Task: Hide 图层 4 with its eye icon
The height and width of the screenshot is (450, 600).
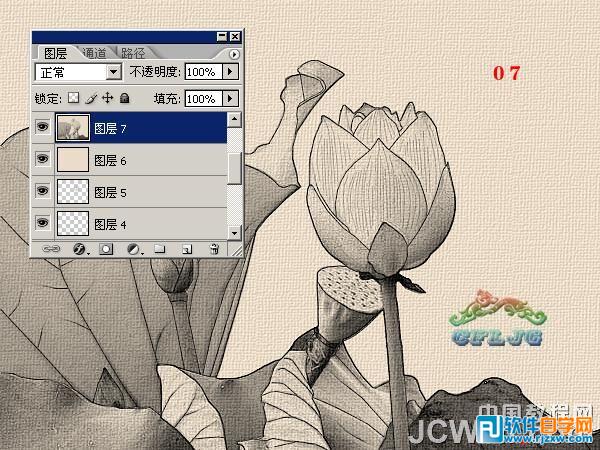Action: tap(42, 222)
